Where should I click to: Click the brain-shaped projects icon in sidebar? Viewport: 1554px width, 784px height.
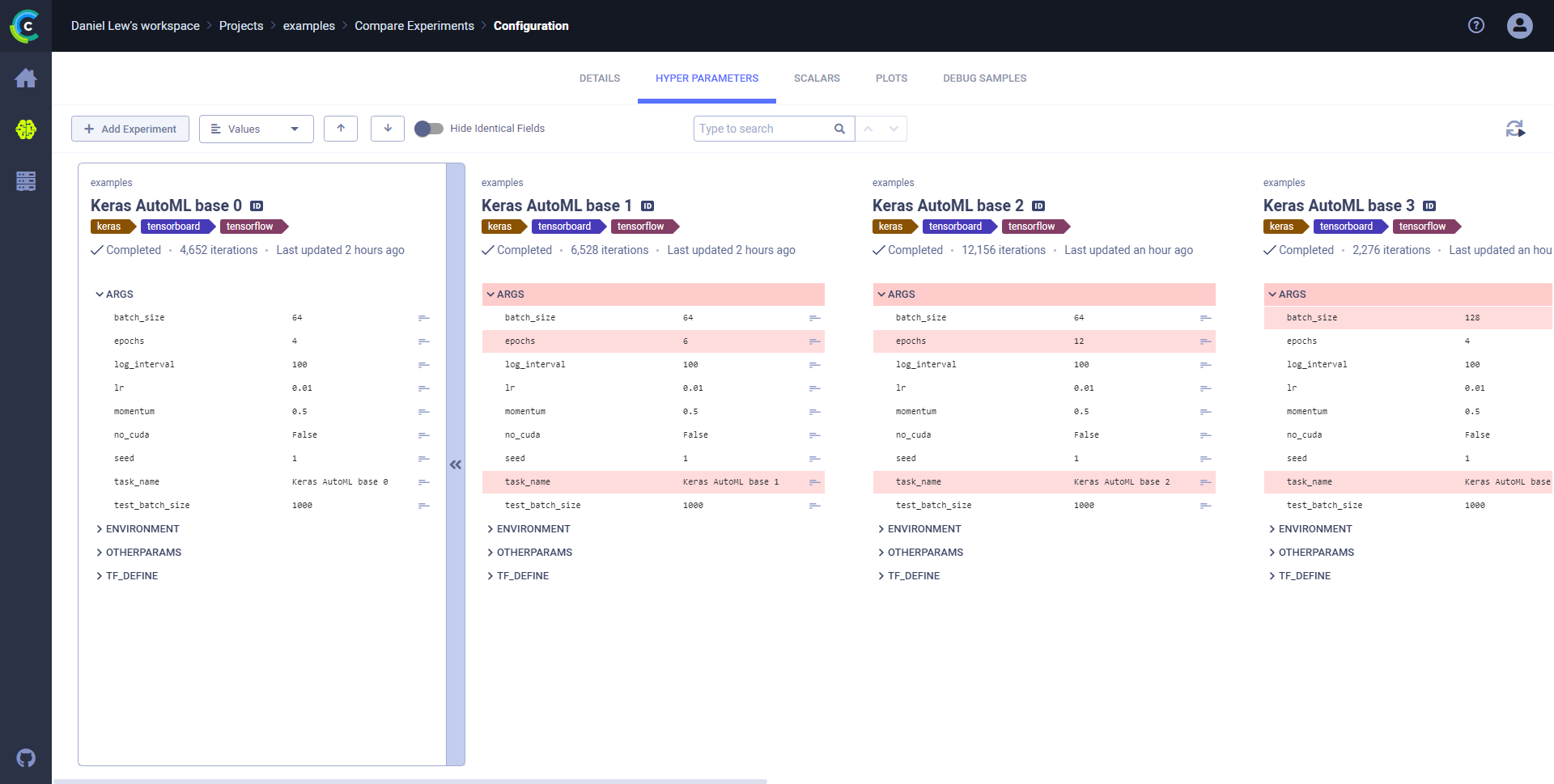[x=26, y=129]
